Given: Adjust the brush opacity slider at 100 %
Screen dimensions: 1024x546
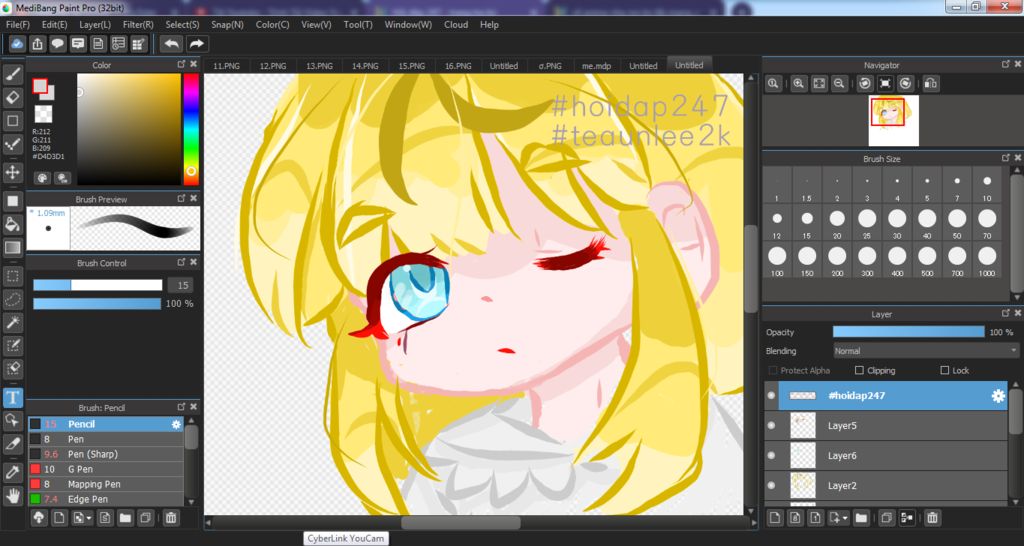Looking at the screenshot, I should [x=97, y=304].
